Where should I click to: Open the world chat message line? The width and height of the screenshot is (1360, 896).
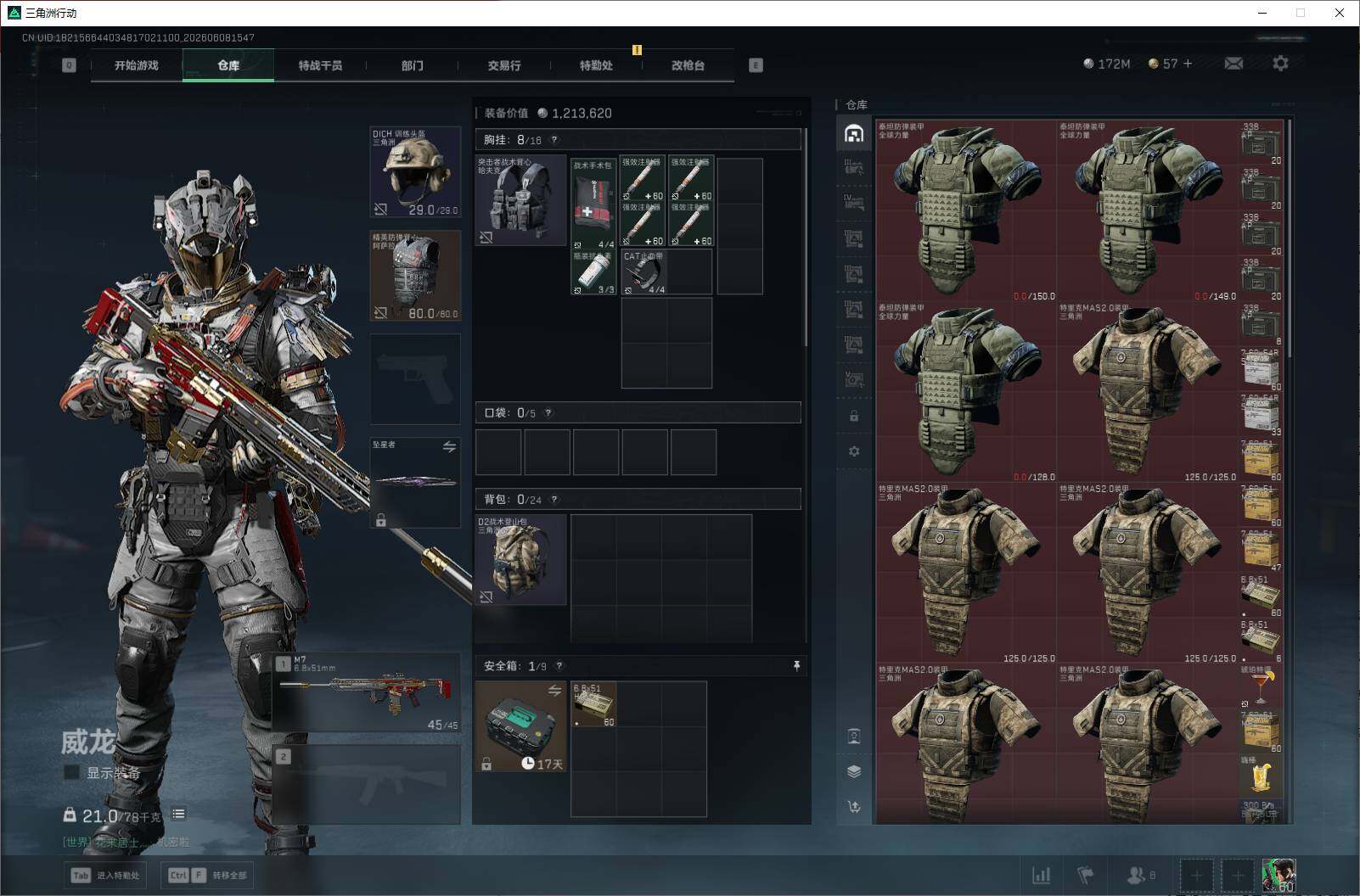pyautogui.click(x=126, y=842)
